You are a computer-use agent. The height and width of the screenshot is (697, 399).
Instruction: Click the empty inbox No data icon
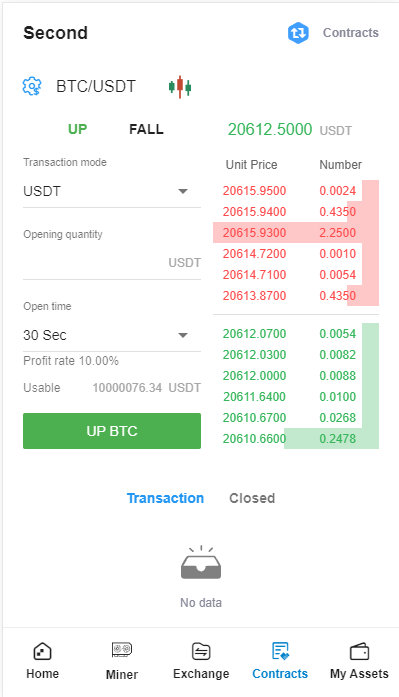point(201,562)
